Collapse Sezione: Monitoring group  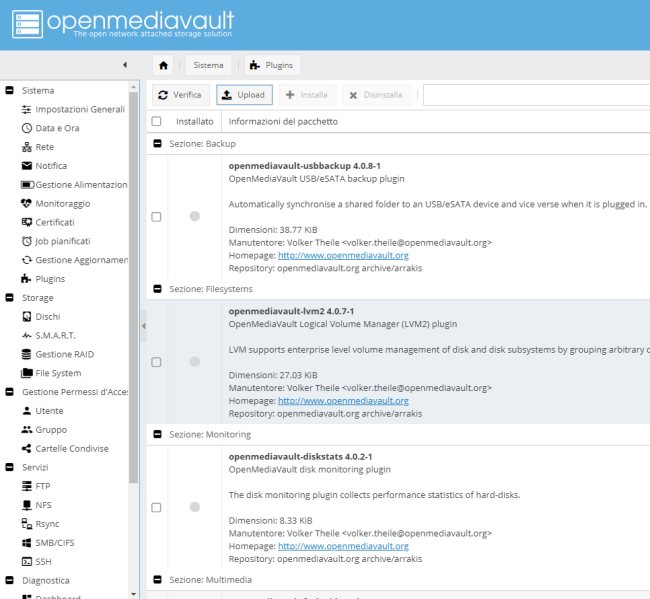pos(158,434)
